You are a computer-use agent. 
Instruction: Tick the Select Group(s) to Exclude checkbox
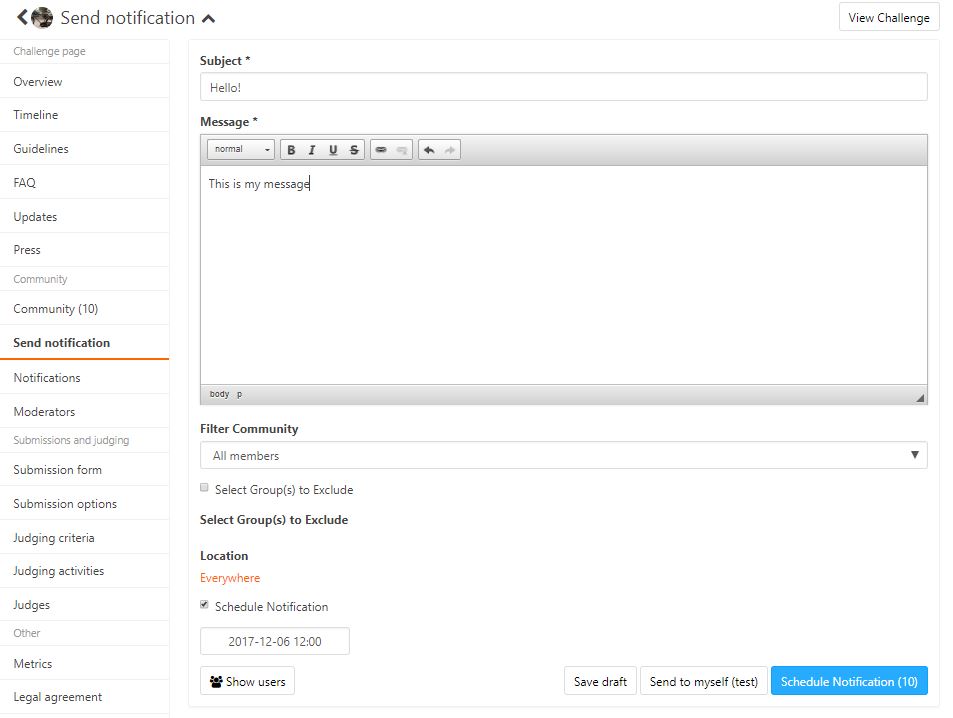coord(204,488)
